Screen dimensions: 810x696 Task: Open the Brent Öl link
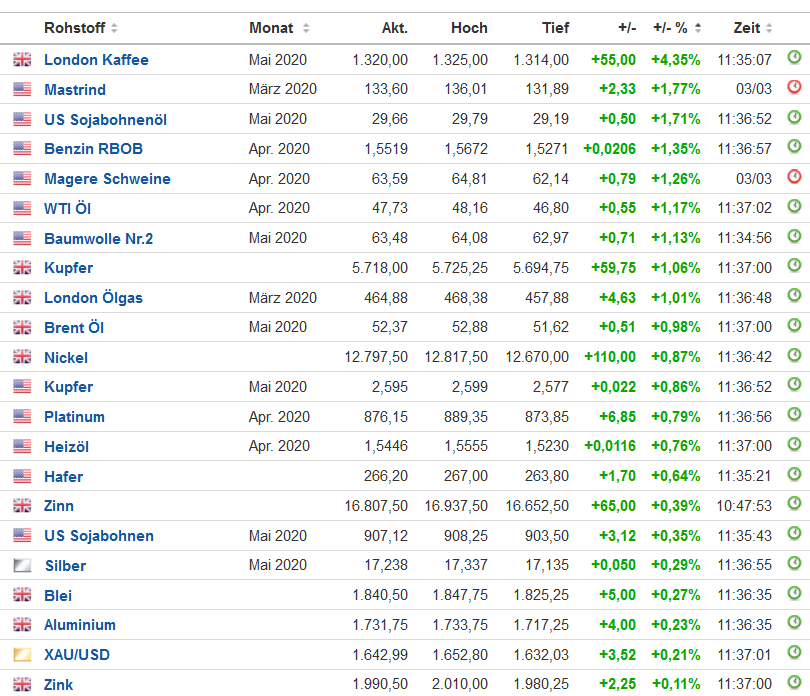pos(74,328)
